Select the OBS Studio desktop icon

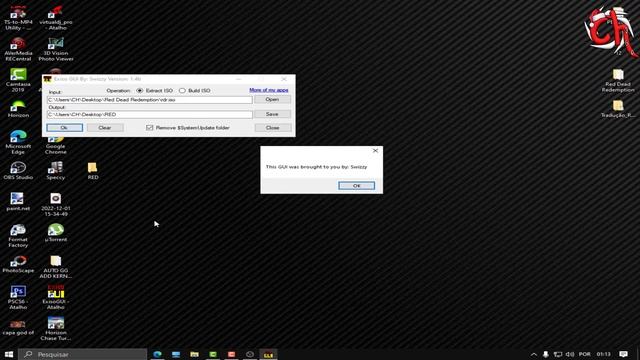[18, 171]
